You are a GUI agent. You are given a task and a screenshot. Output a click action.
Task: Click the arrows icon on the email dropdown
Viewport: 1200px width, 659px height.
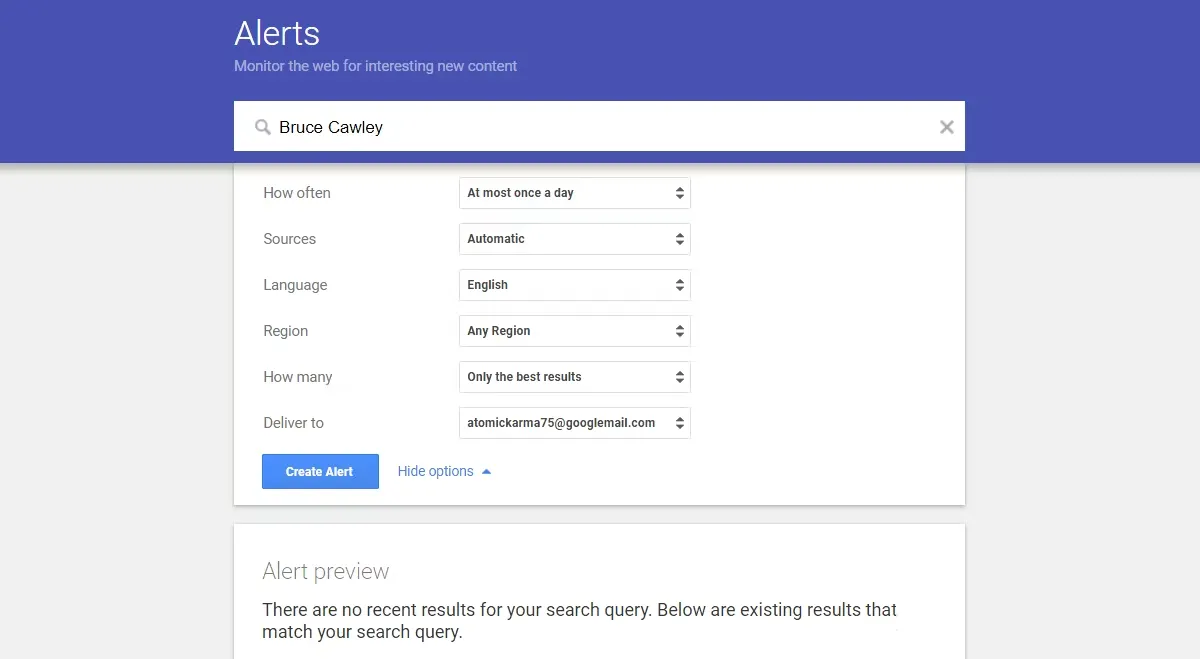point(680,423)
